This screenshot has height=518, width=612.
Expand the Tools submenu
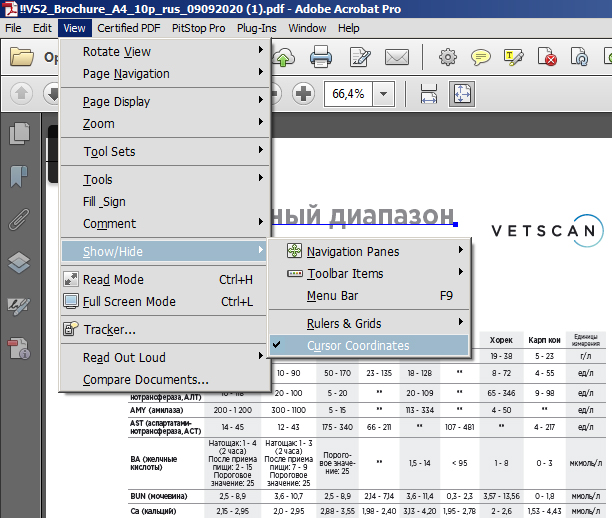pos(165,180)
